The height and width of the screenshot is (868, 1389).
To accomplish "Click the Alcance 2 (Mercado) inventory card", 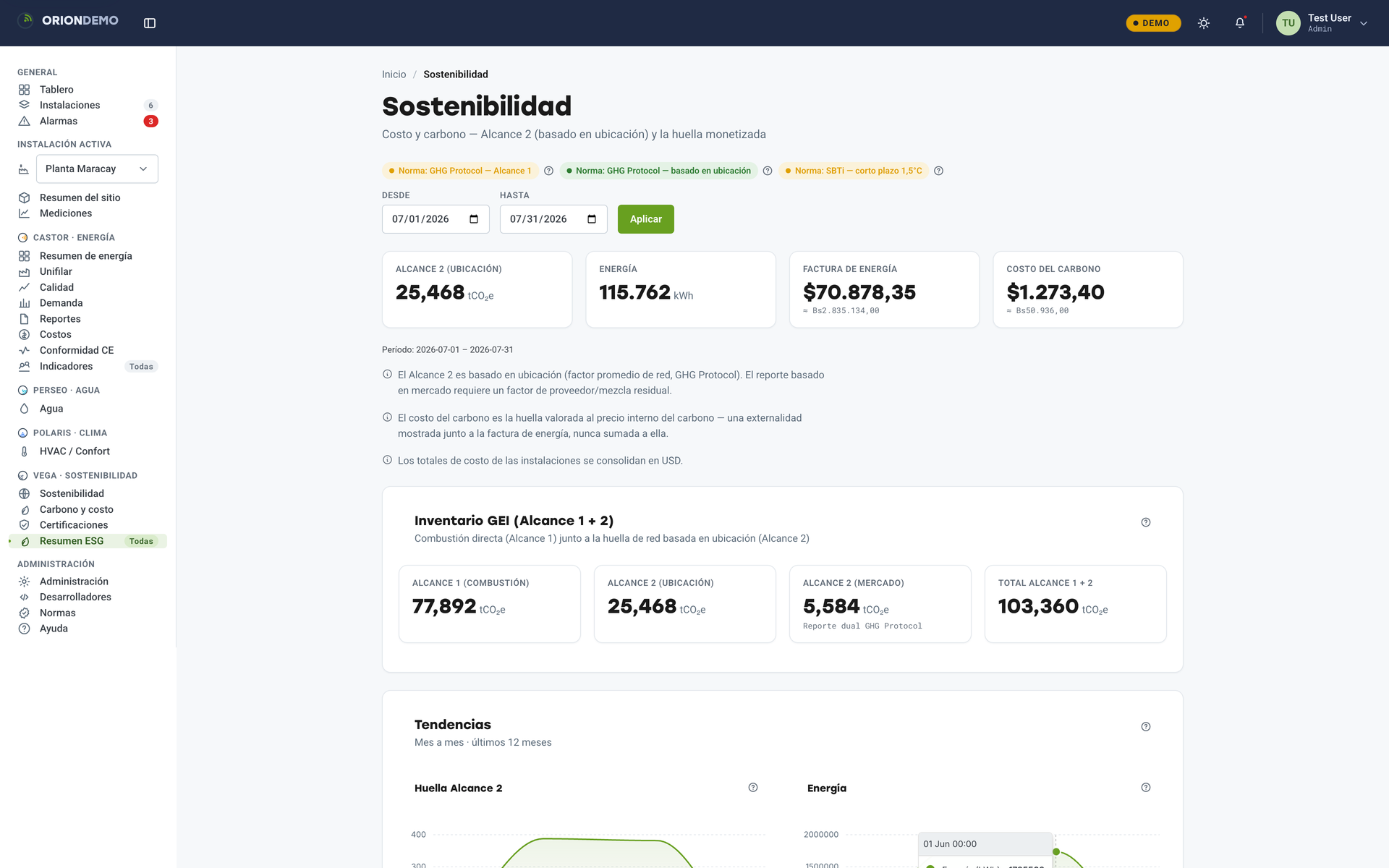I will click(x=880, y=604).
